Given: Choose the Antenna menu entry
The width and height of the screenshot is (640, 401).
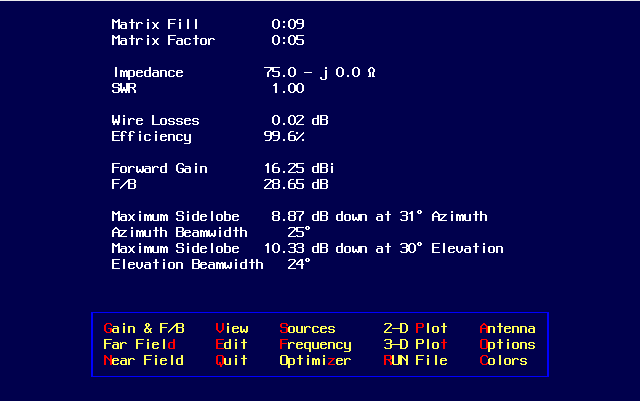Looking at the screenshot, I should coord(507,328).
